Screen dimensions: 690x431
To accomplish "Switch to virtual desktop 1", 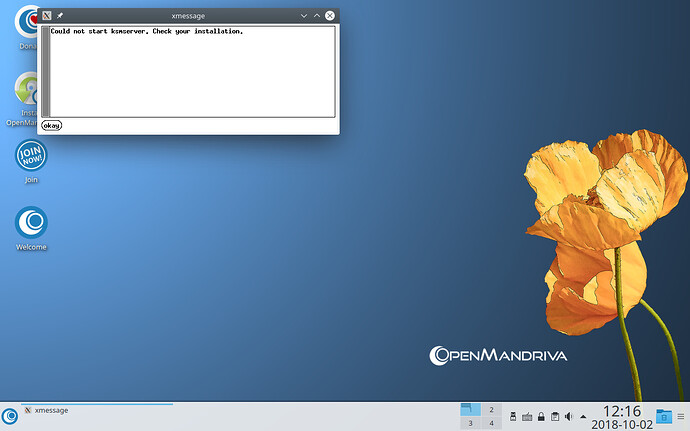I will pyautogui.click(x=470, y=409).
